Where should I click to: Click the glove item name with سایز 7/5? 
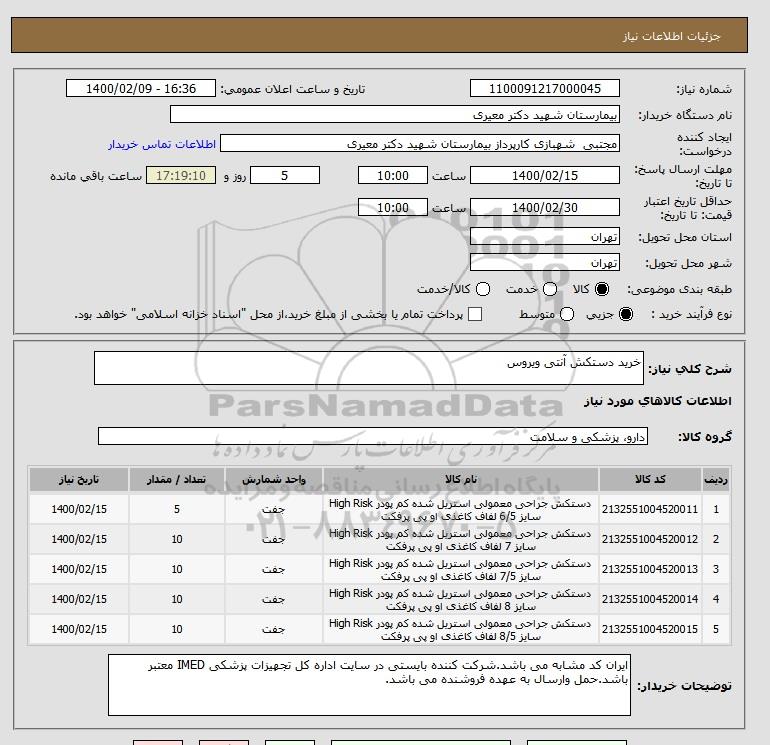[460, 570]
